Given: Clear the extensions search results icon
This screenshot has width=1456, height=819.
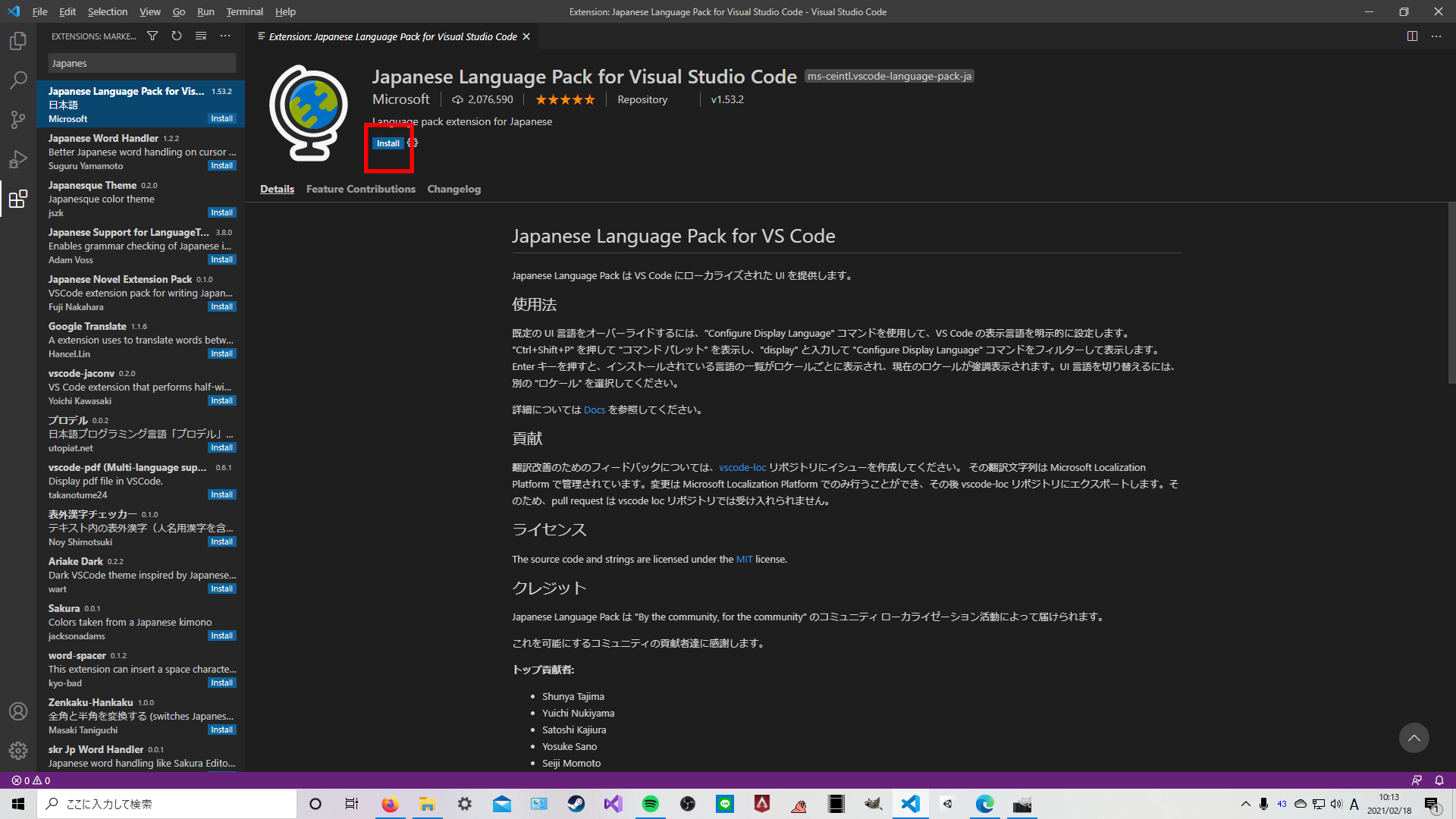Looking at the screenshot, I should tap(201, 36).
